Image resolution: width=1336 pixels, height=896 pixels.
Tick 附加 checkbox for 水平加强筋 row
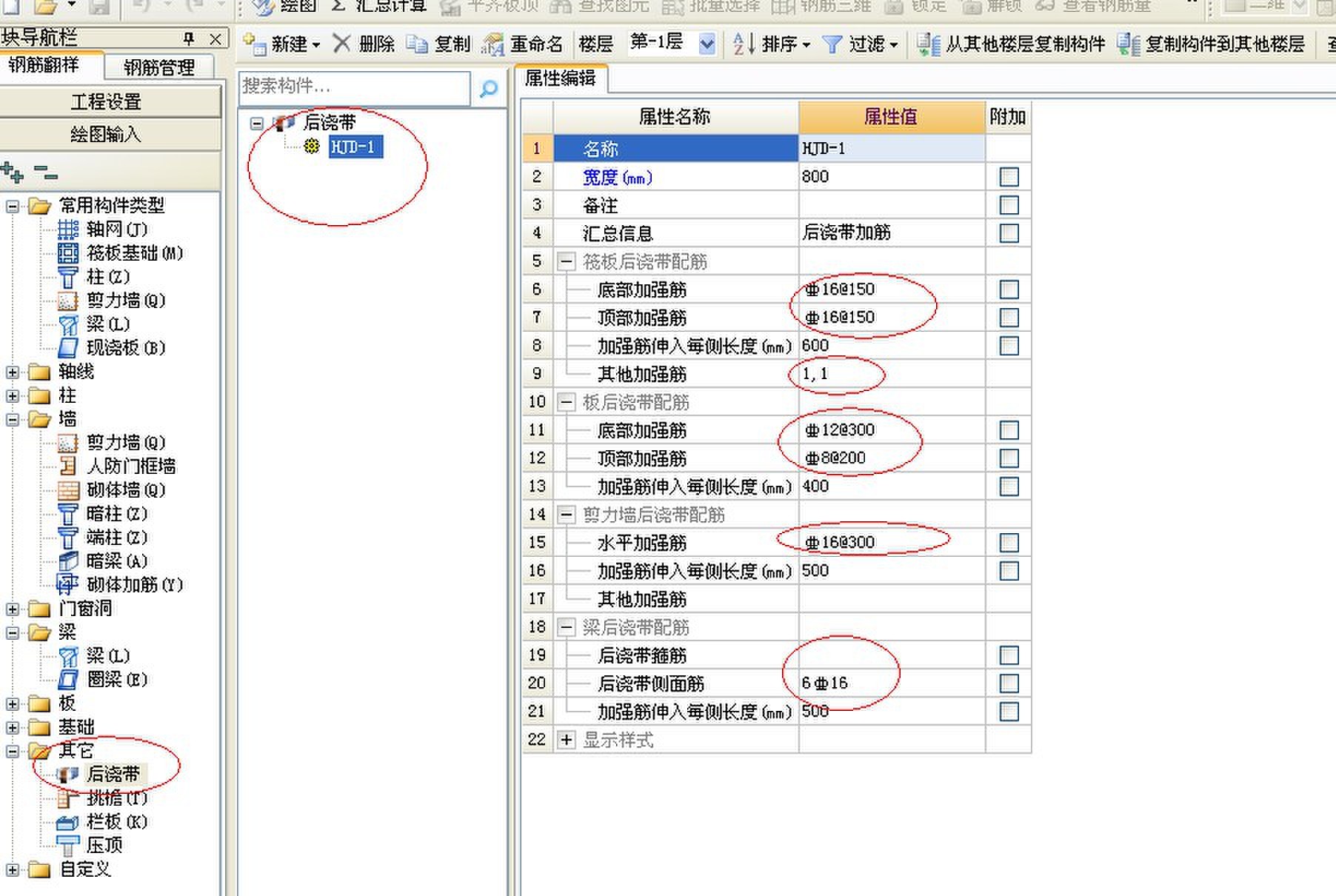pyautogui.click(x=1009, y=543)
